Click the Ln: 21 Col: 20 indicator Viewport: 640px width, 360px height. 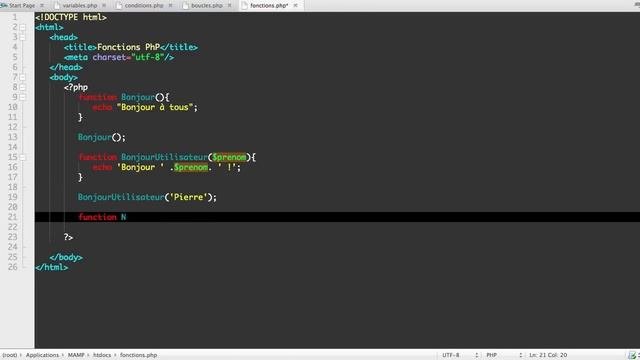(548, 355)
